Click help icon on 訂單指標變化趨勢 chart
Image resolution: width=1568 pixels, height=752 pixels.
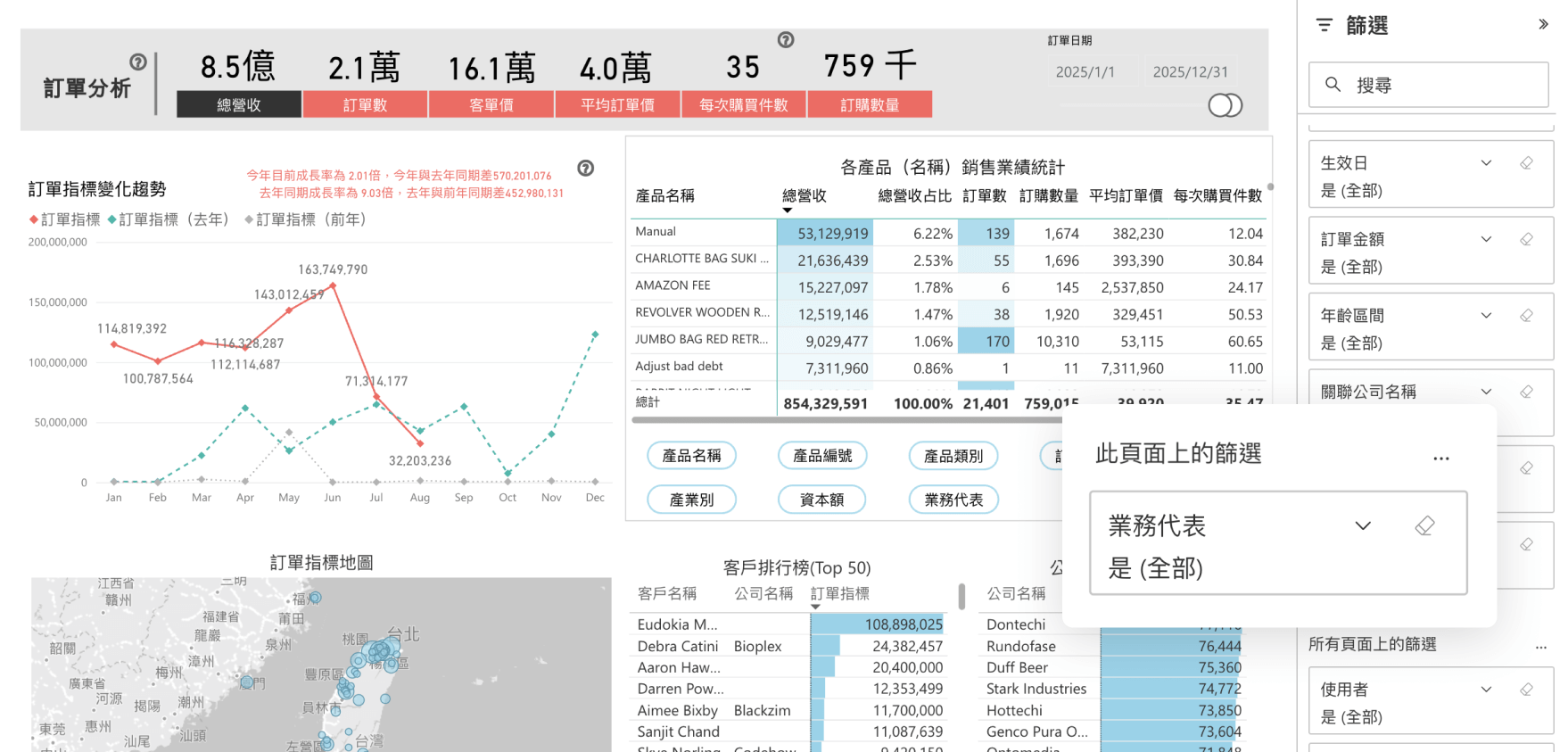coord(586,168)
